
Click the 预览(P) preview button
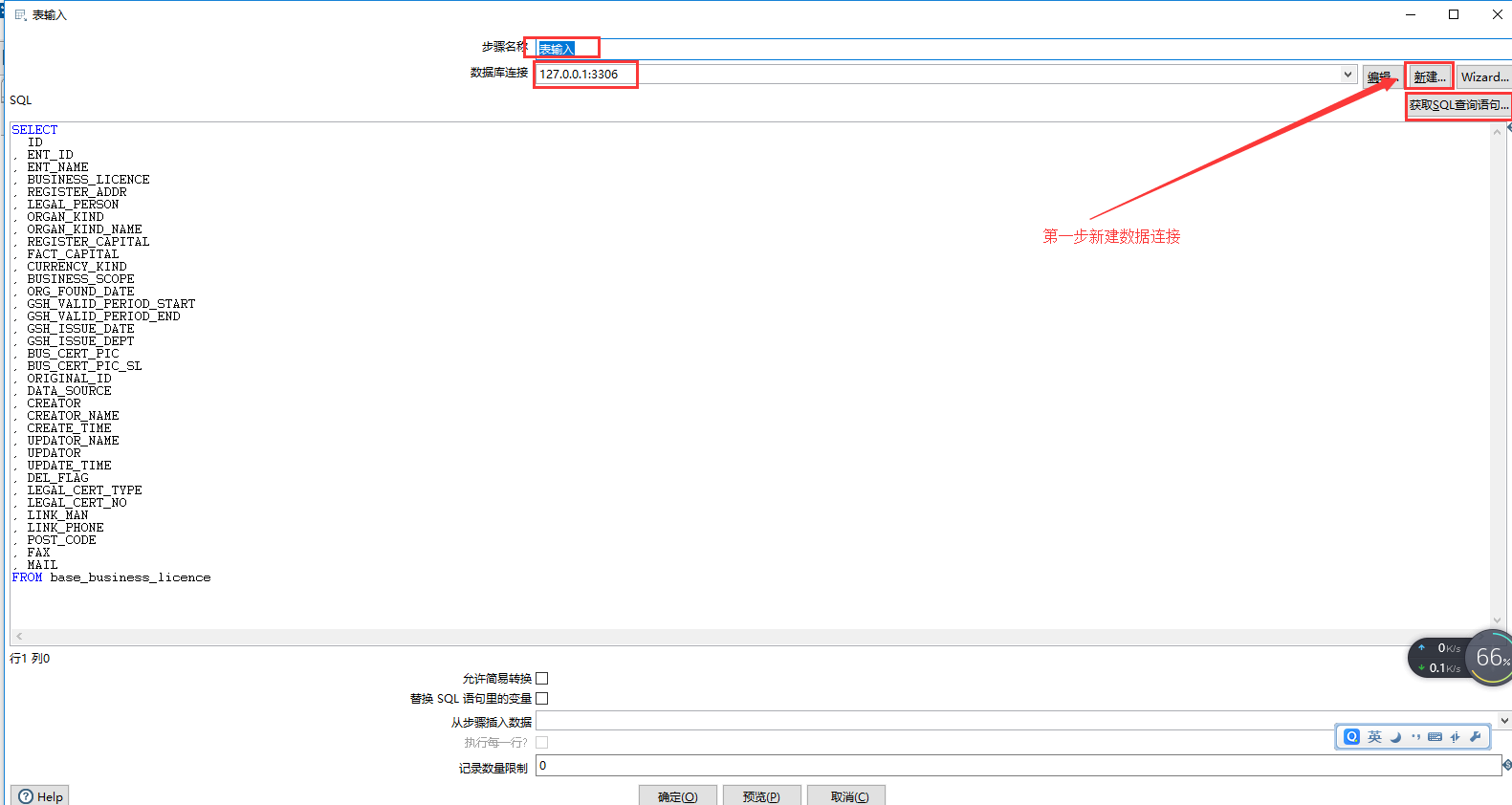point(761,795)
